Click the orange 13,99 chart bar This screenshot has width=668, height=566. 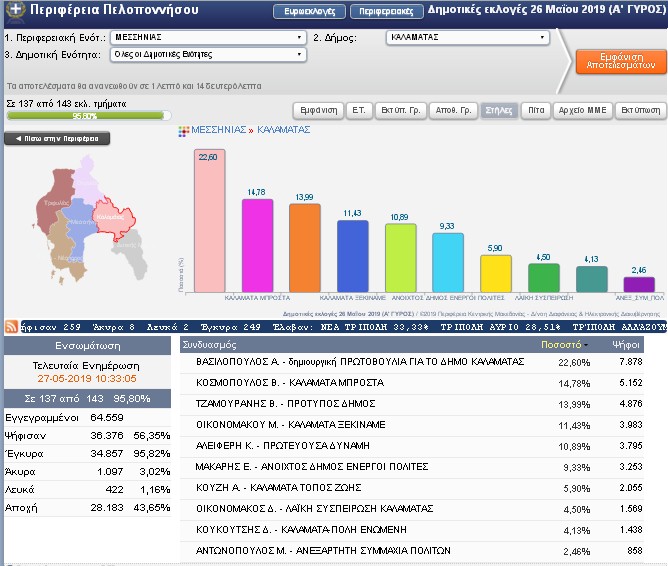point(305,248)
